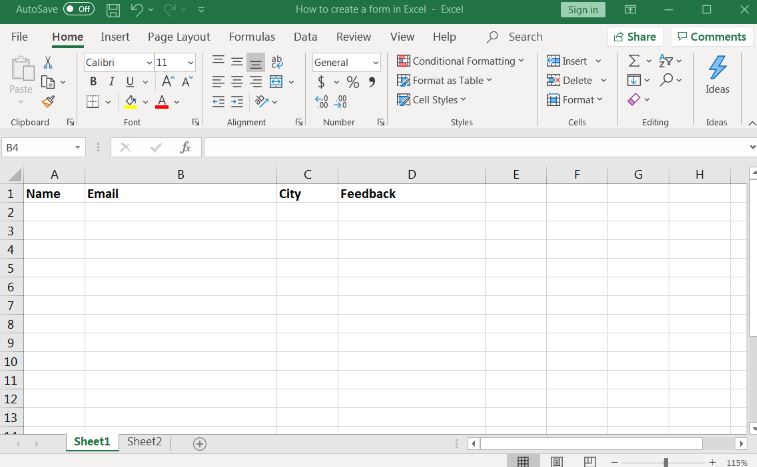The height and width of the screenshot is (467, 757).
Task: Apply Accounting dollar format
Action: tap(321, 82)
